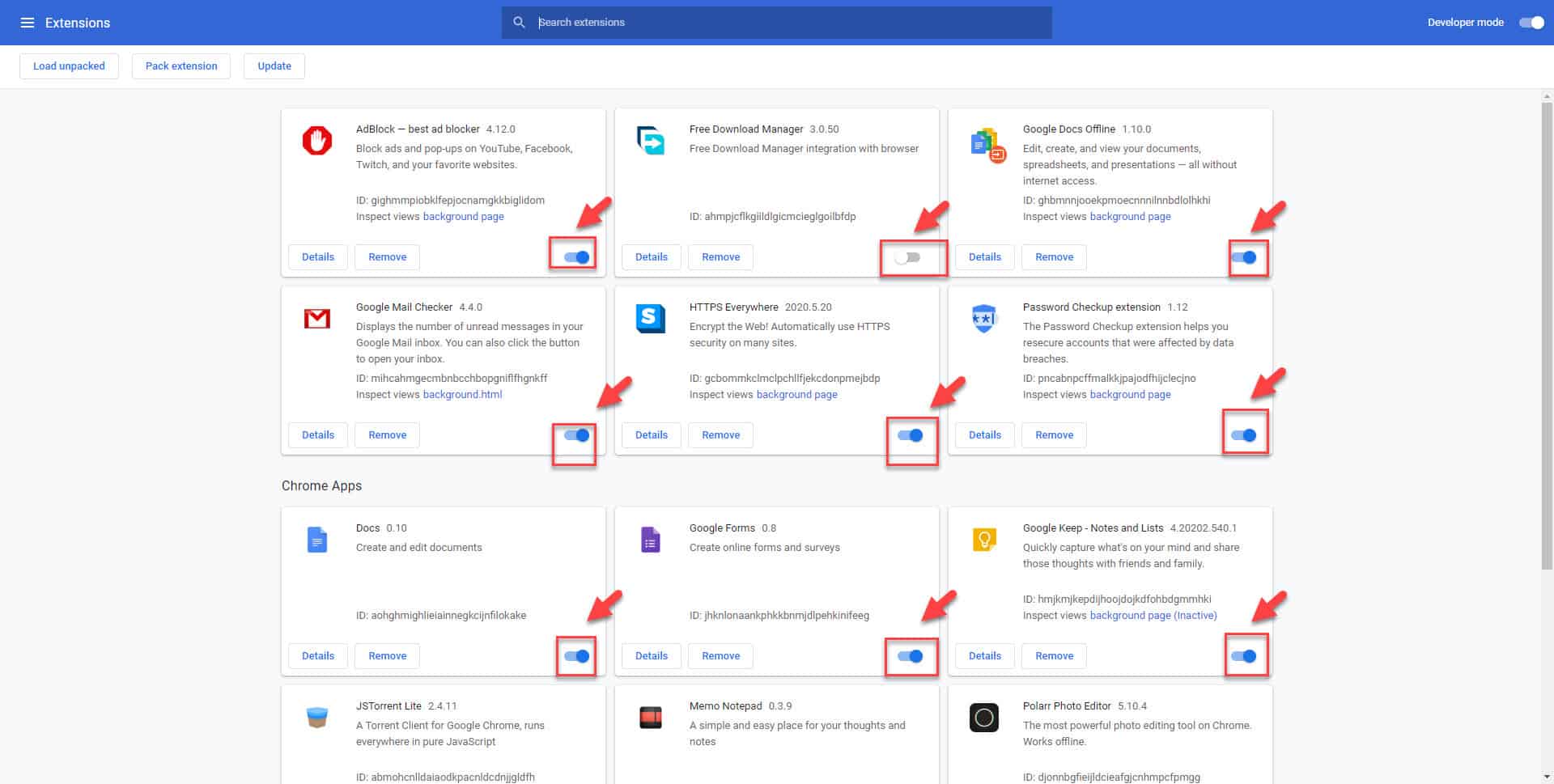Remove Google Keep app

point(1055,656)
